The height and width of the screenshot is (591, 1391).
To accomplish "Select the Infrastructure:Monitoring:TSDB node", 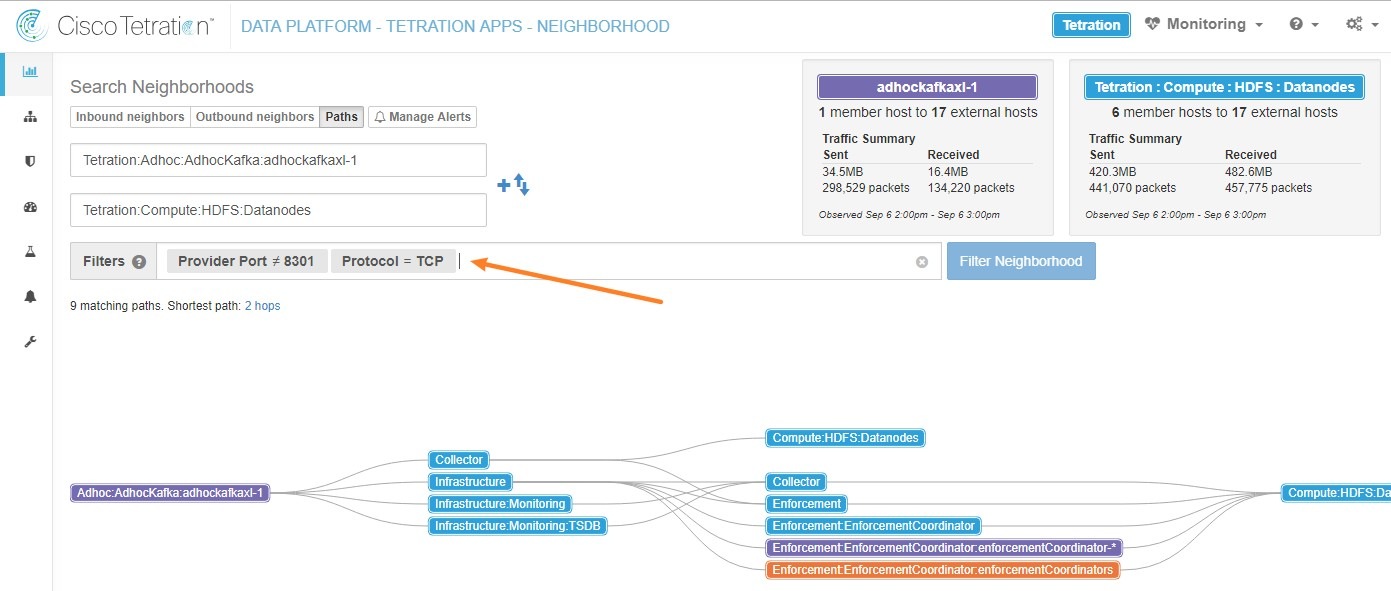I will click(517, 526).
